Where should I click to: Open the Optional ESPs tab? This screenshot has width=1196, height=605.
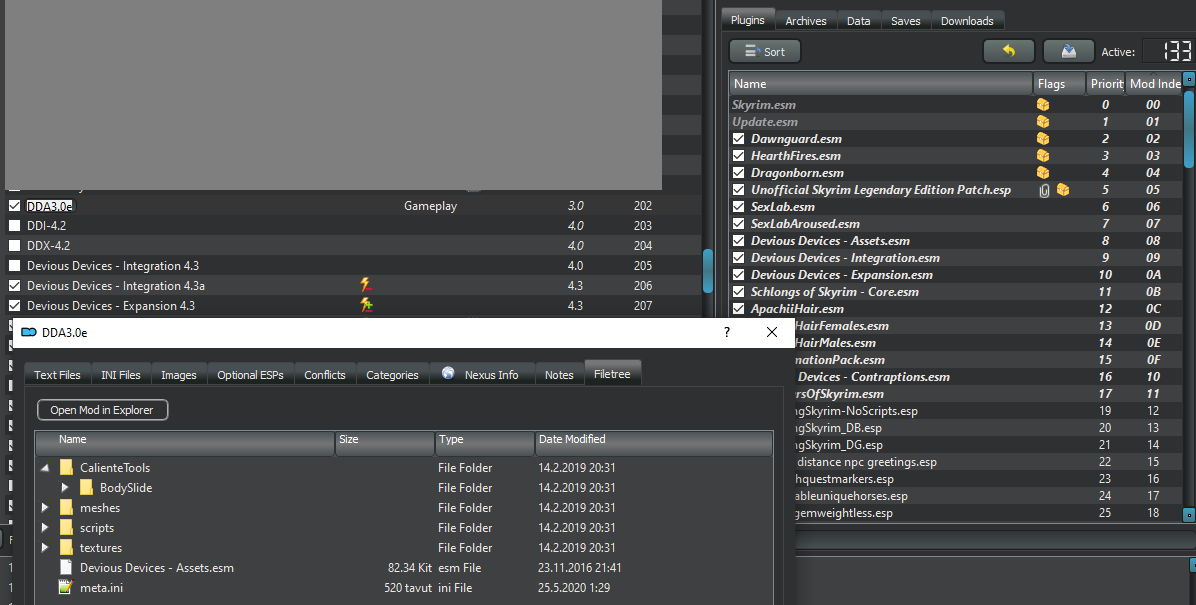(x=250, y=375)
